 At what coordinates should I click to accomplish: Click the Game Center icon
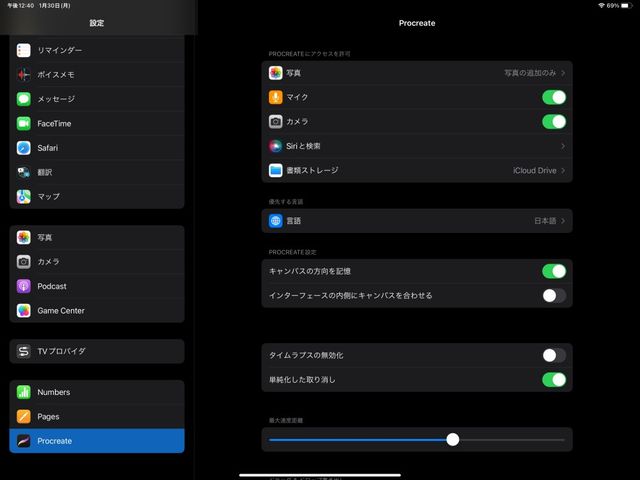coord(24,311)
